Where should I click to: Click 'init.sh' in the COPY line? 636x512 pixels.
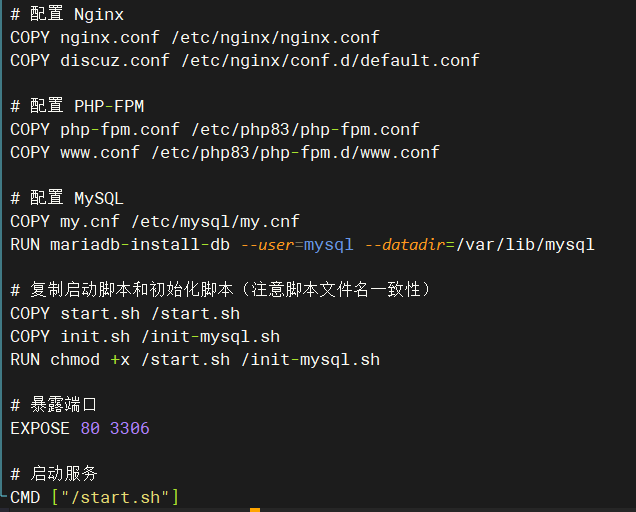[95, 337]
